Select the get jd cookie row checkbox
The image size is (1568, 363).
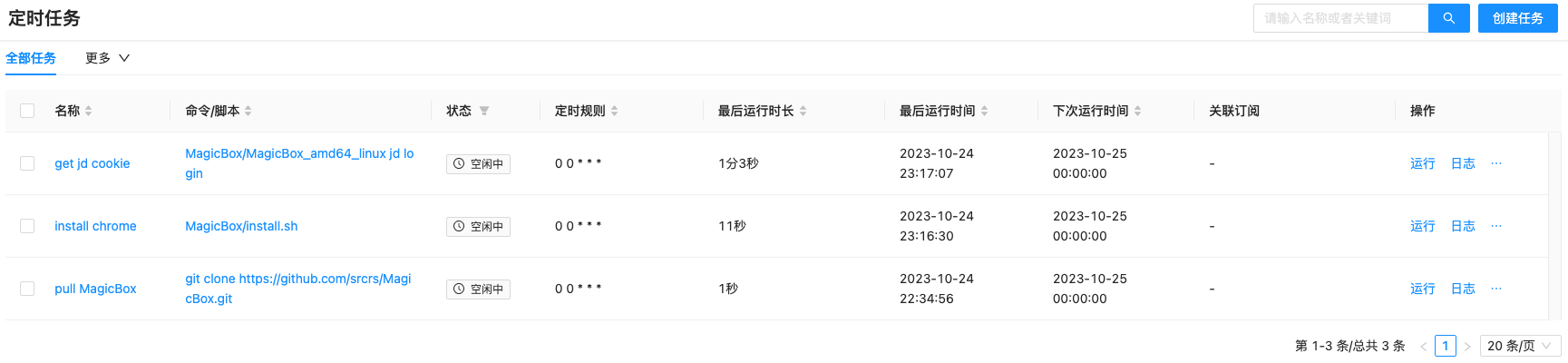[x=27, y=163]
